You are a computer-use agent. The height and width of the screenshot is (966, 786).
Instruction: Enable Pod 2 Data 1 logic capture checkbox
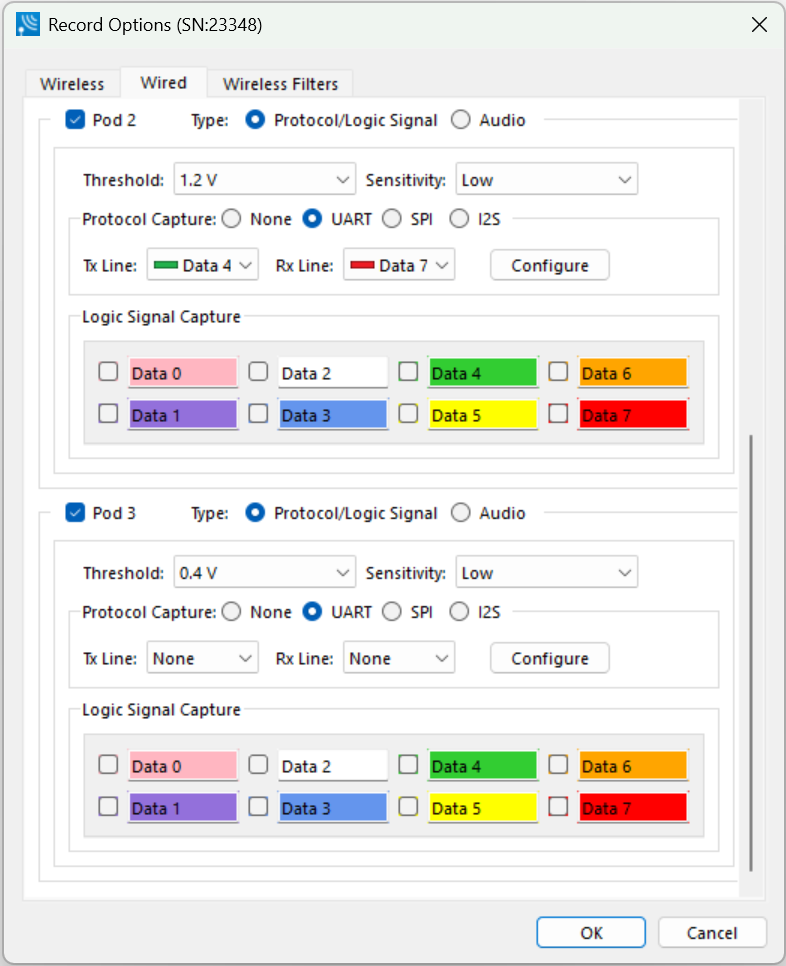coord(108,413)
